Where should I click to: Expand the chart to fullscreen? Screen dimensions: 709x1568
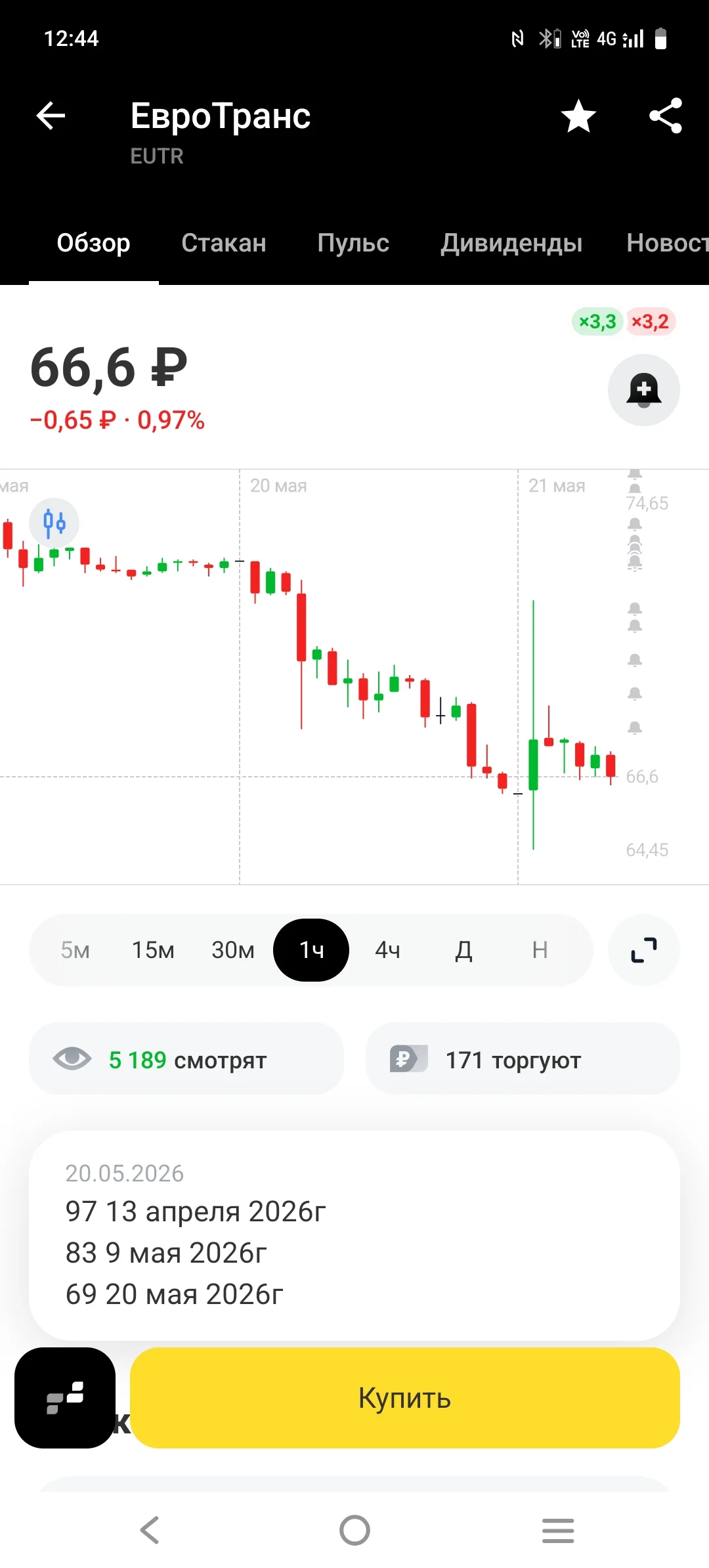pos(644,950)
